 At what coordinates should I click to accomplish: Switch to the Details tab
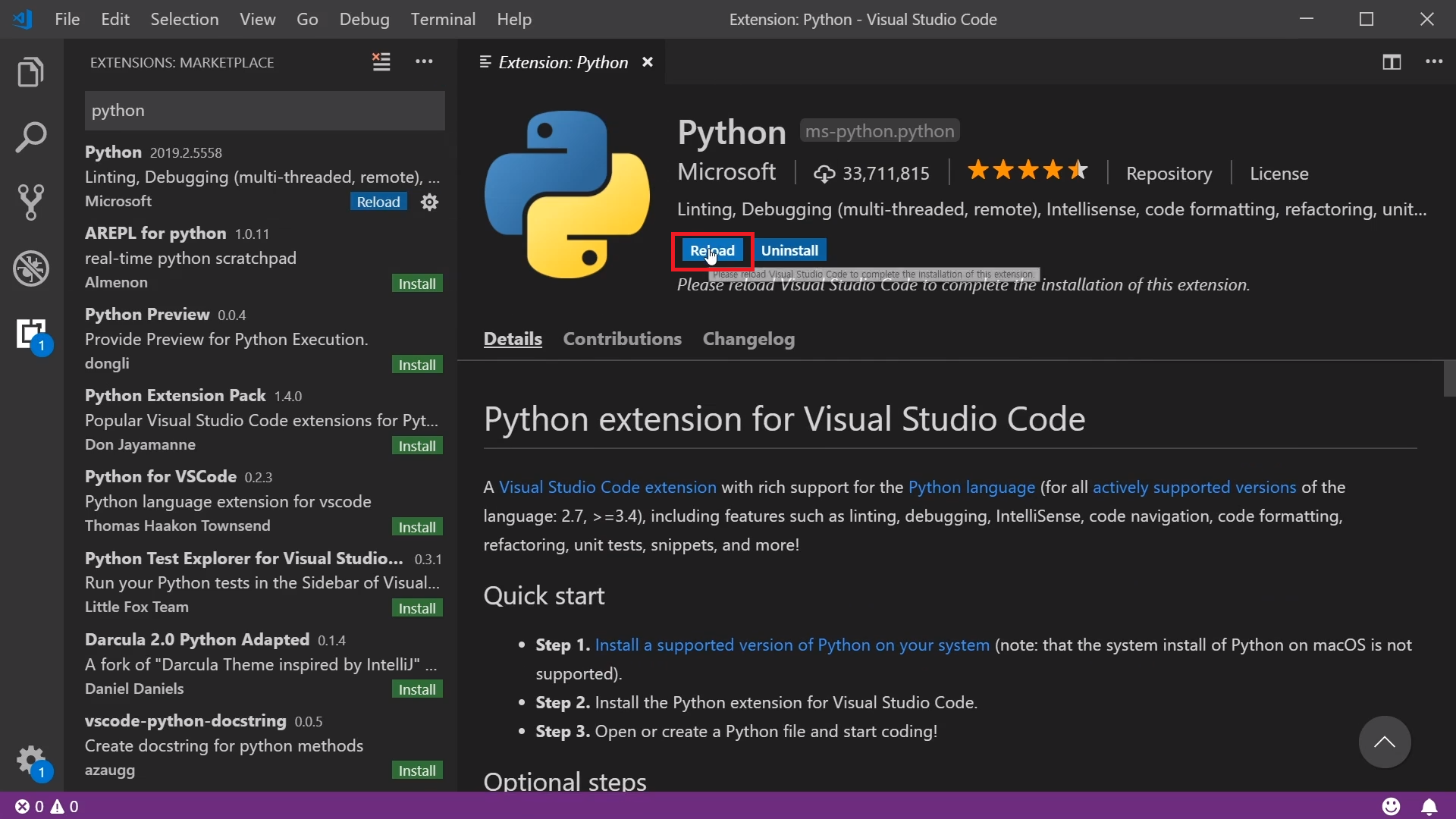point(513,339)
